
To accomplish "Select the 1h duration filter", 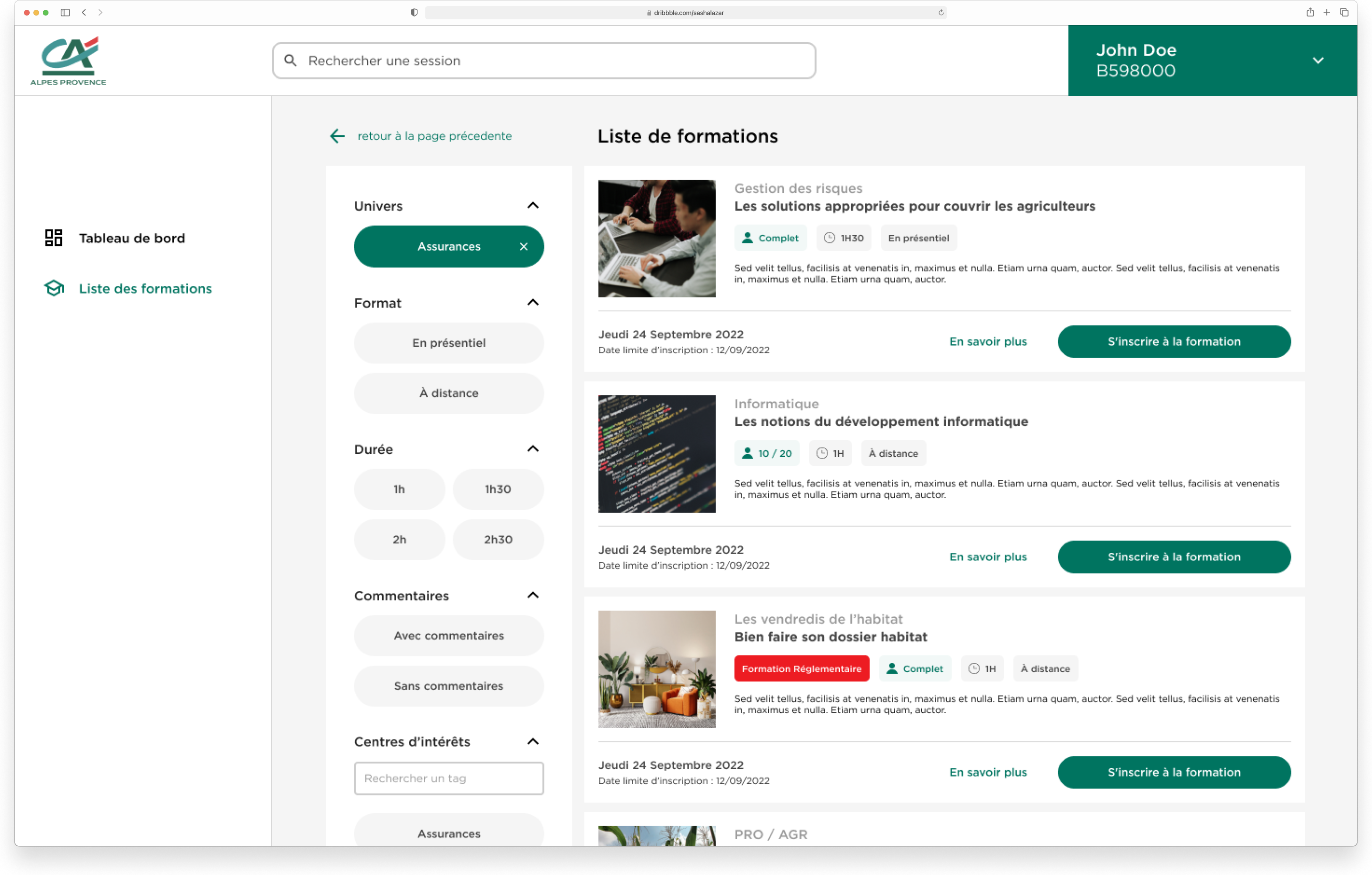I will 399,489.
